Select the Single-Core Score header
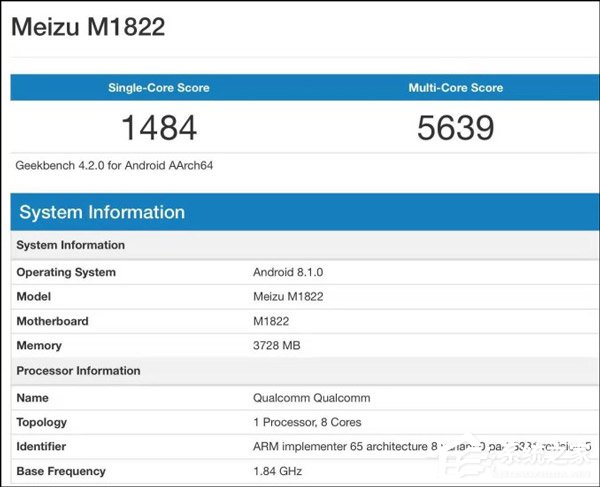Screen dimensions: 600x487 tap(159, 88)
